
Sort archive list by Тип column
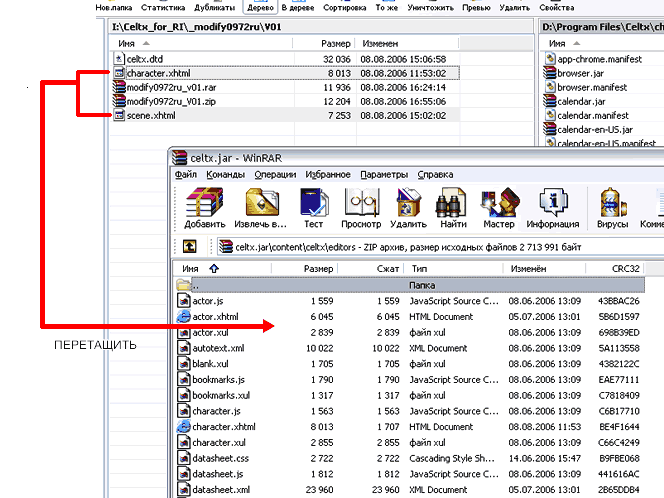pyautogui.click(x=453, y=268)
